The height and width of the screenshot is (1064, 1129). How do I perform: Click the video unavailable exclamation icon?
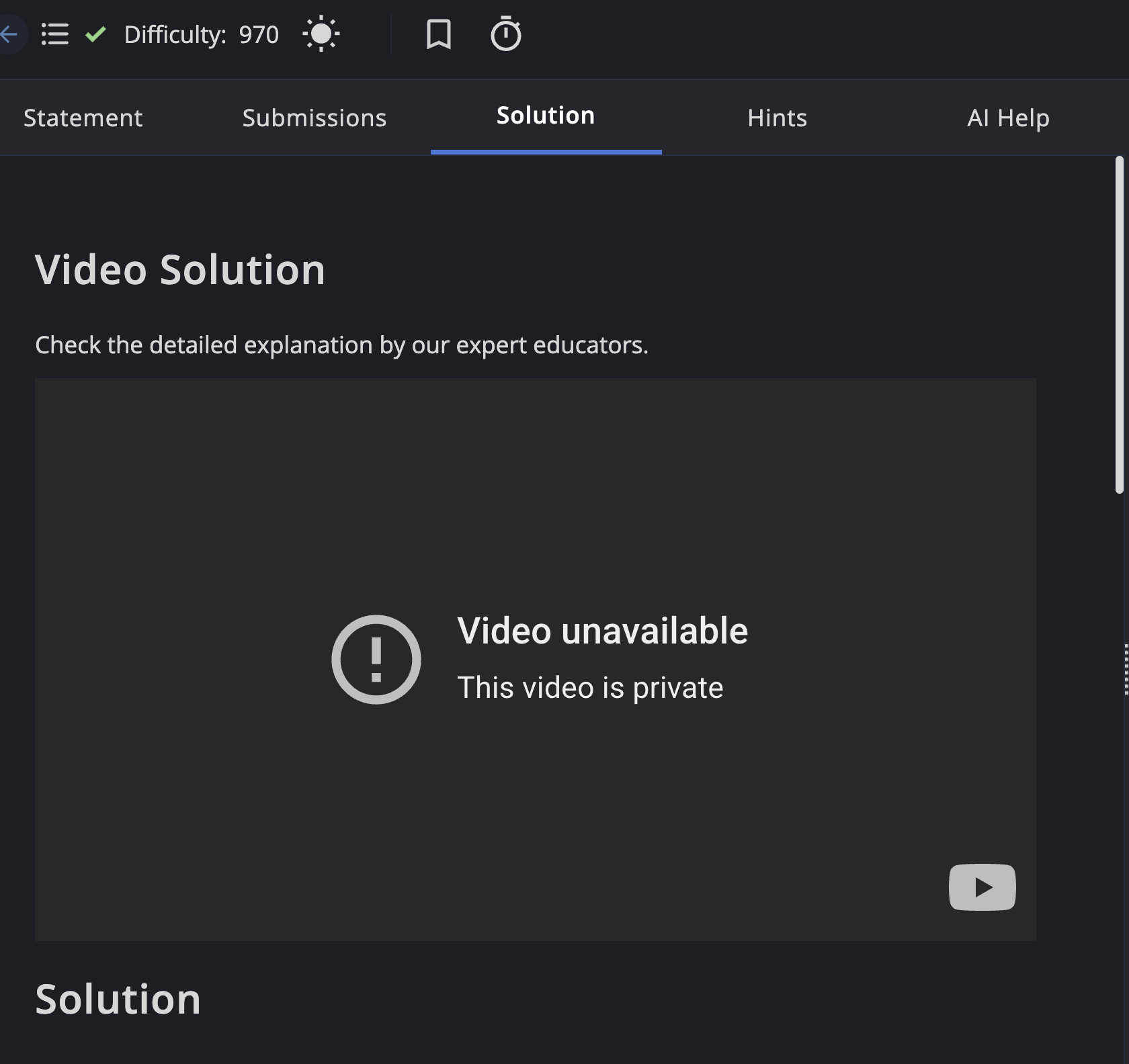(x=376, y=660)
